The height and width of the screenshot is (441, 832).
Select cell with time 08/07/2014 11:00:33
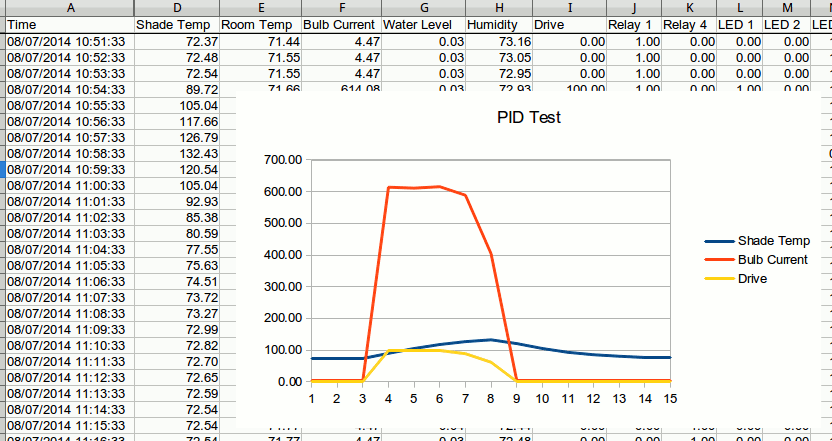(70, 186)
